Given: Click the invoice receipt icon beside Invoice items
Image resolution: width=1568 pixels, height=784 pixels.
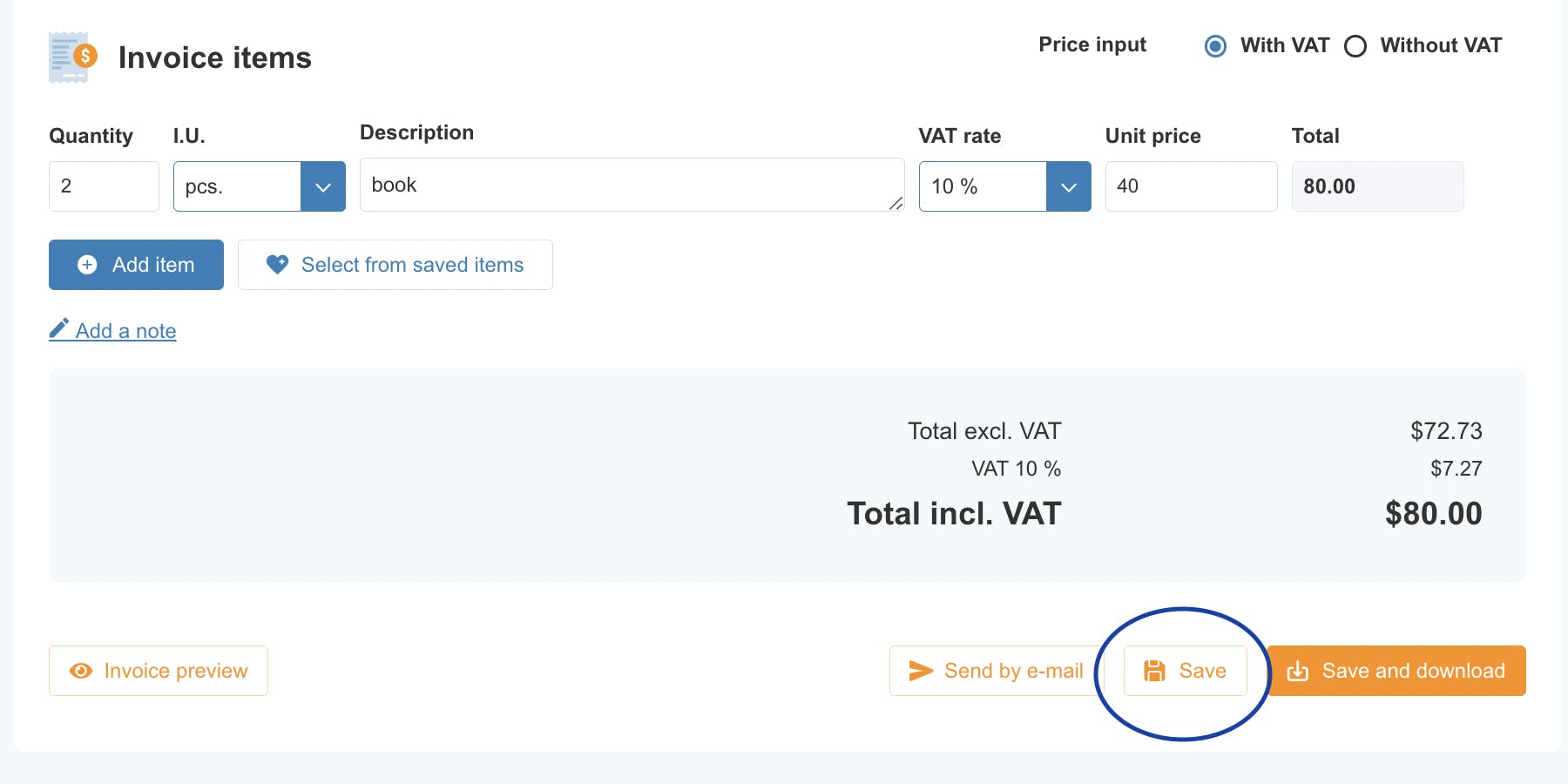Looking at the screenshot, I should 72,57.
